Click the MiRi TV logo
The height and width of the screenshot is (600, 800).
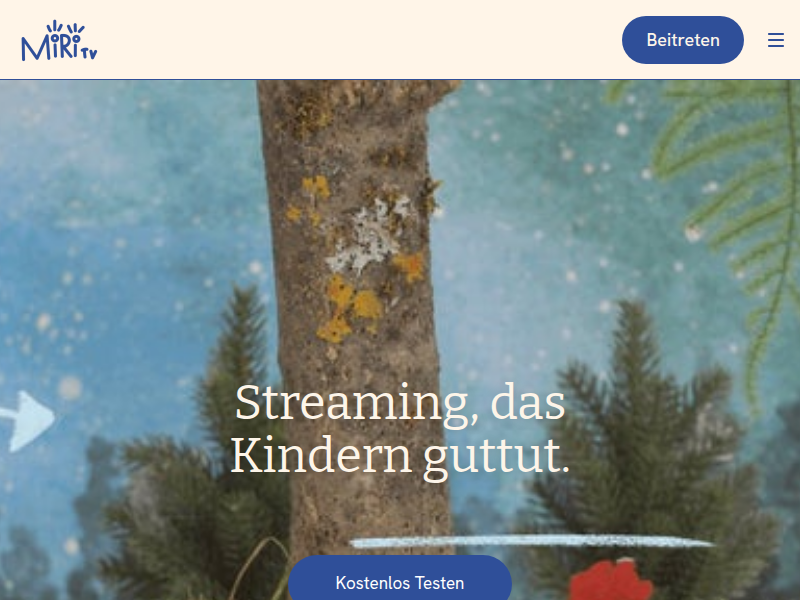[59, 41]
